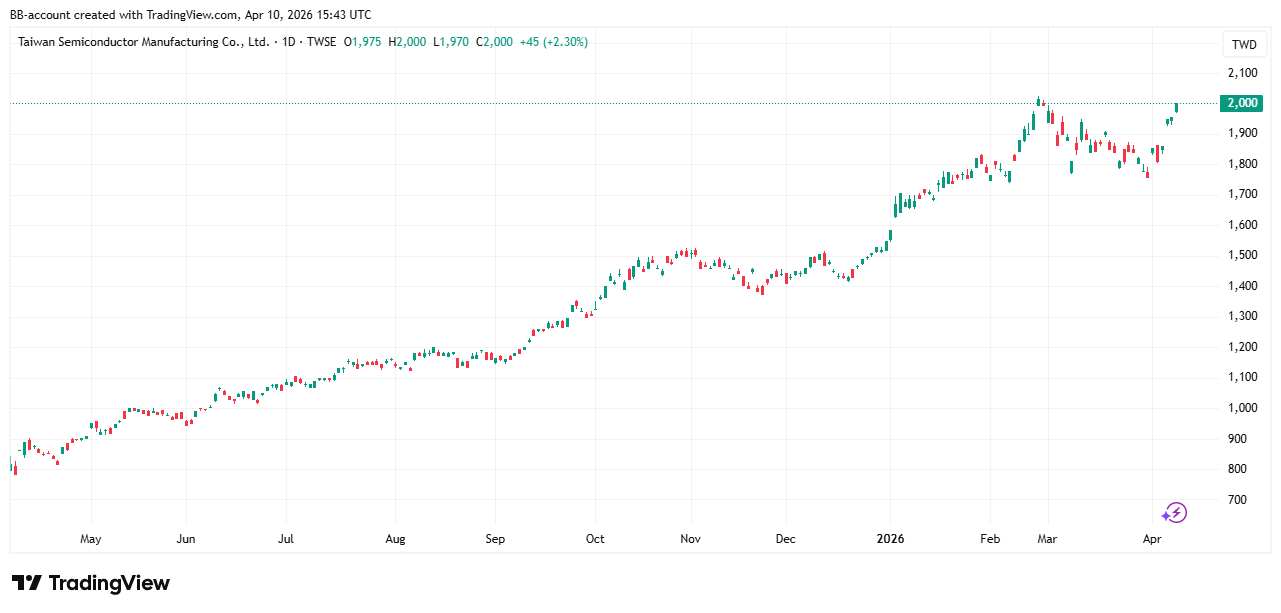Click the Oct label on the time axis
The image size is (1281, 613).
(x=595, y=539)
